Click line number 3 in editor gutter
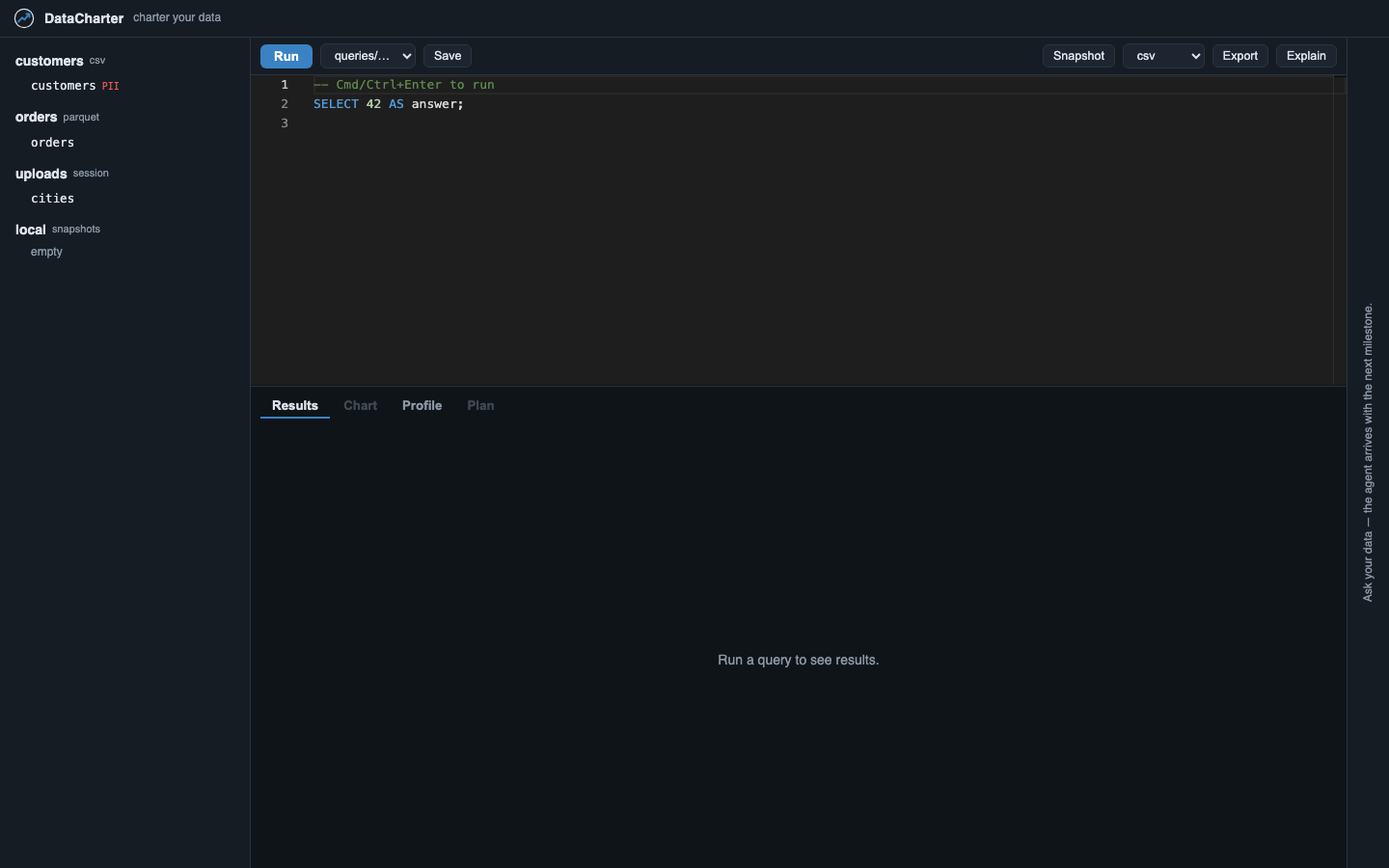Image resolution: width=1389 pixels, height=868 pixels. [285, 123]
